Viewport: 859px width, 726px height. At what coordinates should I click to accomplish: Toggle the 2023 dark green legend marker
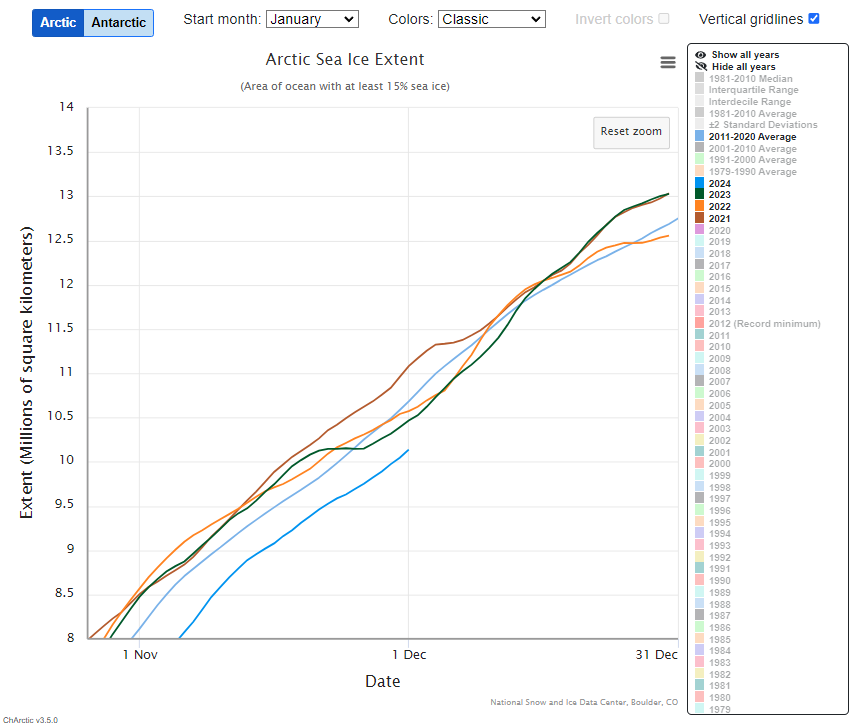pyautogui.click(x=700, y=195)
